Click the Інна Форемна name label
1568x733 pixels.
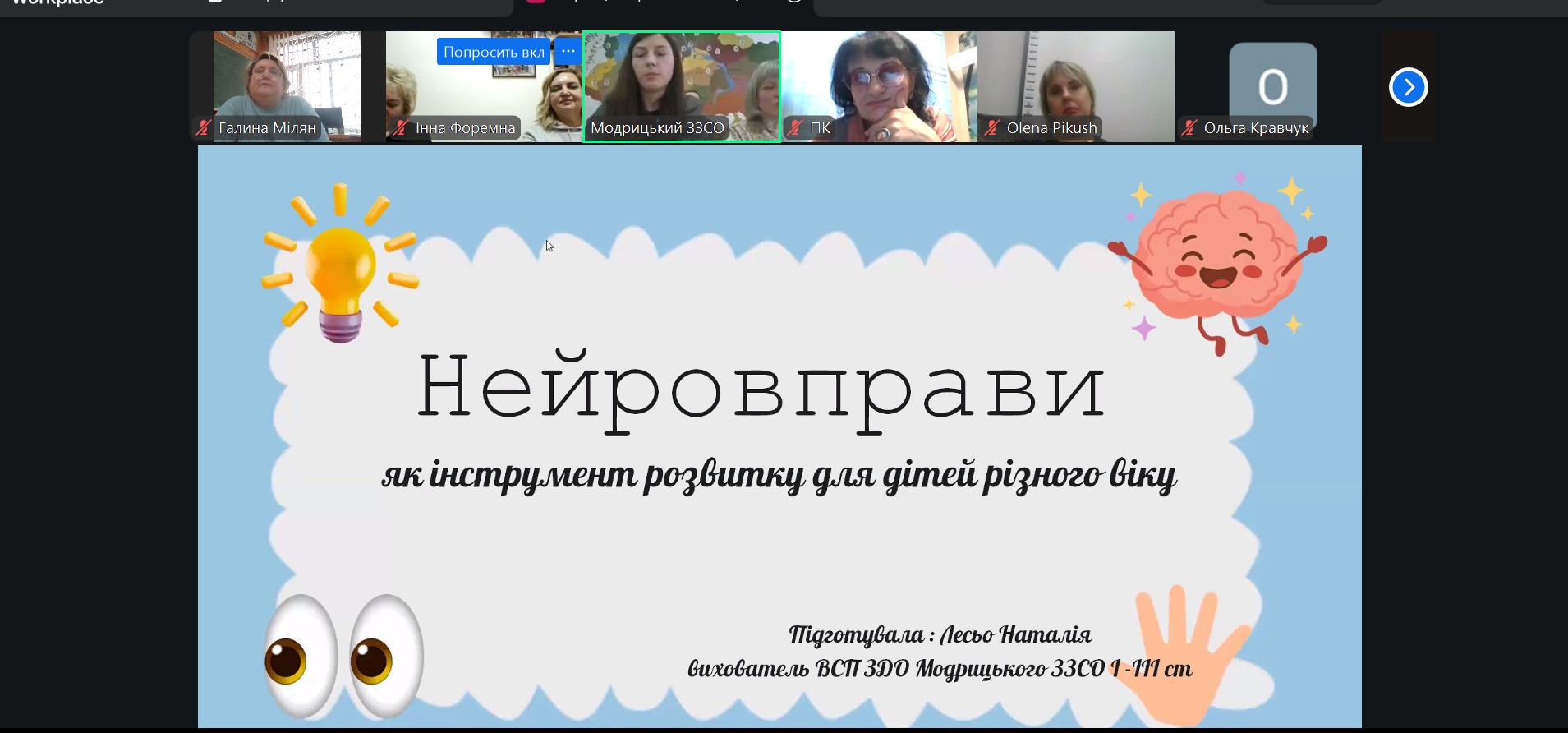465,128
